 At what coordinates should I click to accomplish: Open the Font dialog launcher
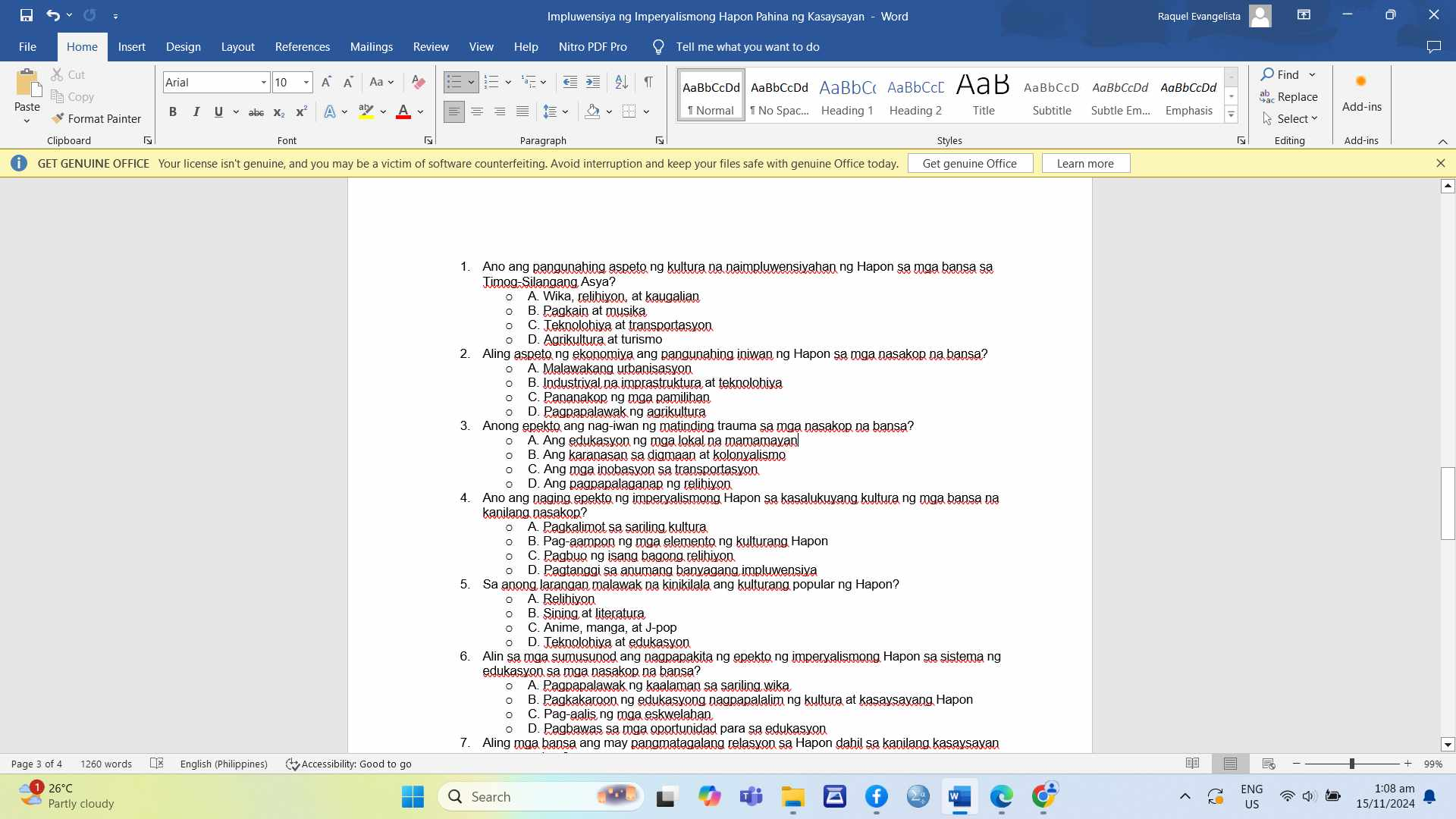click(x=428, y=140)
